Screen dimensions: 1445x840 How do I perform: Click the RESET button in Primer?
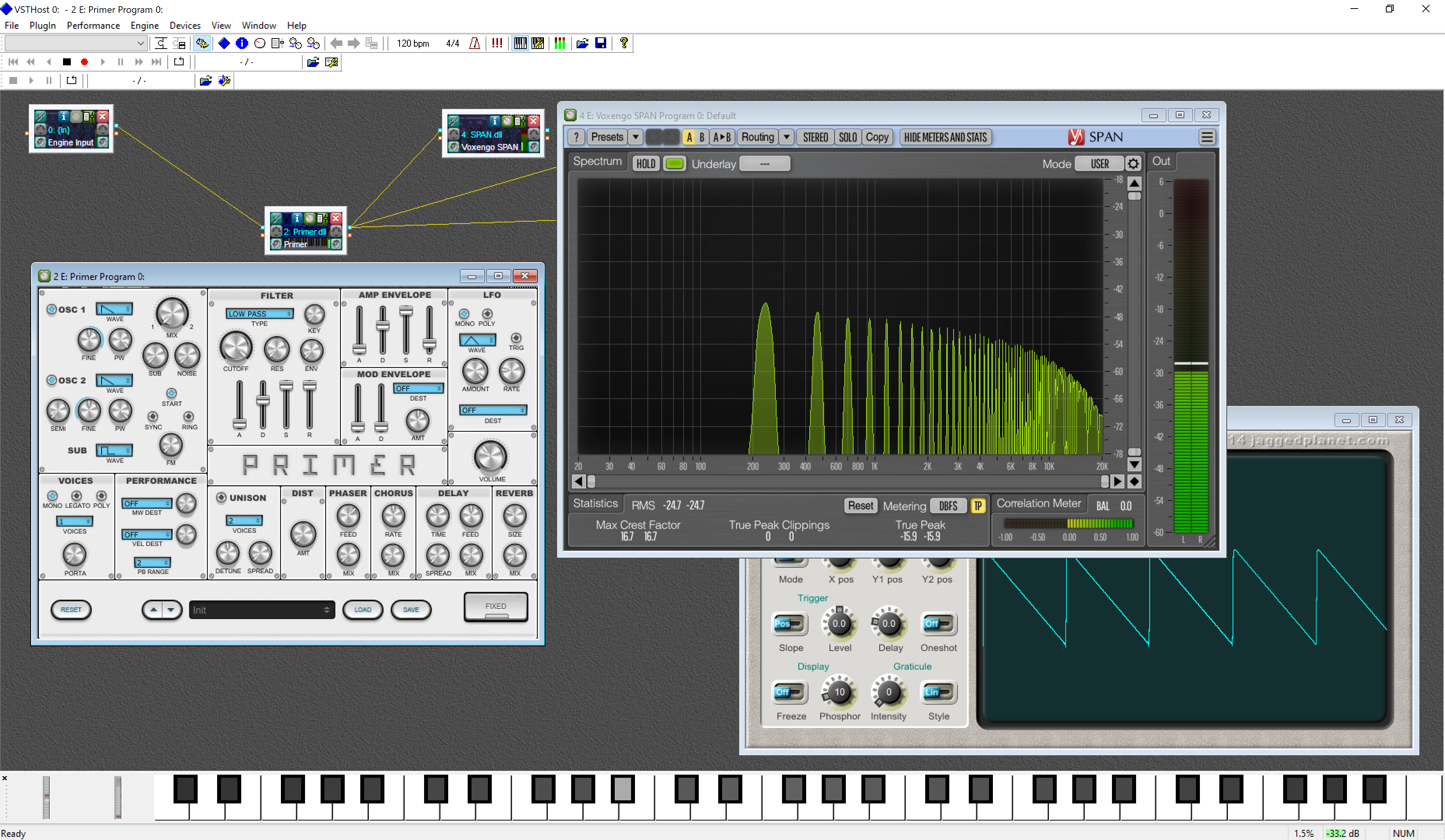tap(71, 610)
